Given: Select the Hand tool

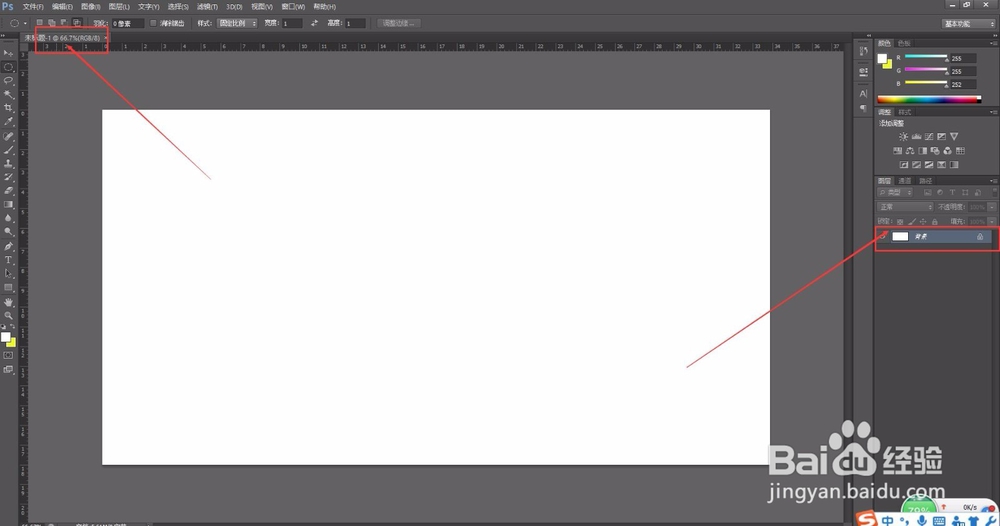Looking at the screenshot, I should [8, 302].
